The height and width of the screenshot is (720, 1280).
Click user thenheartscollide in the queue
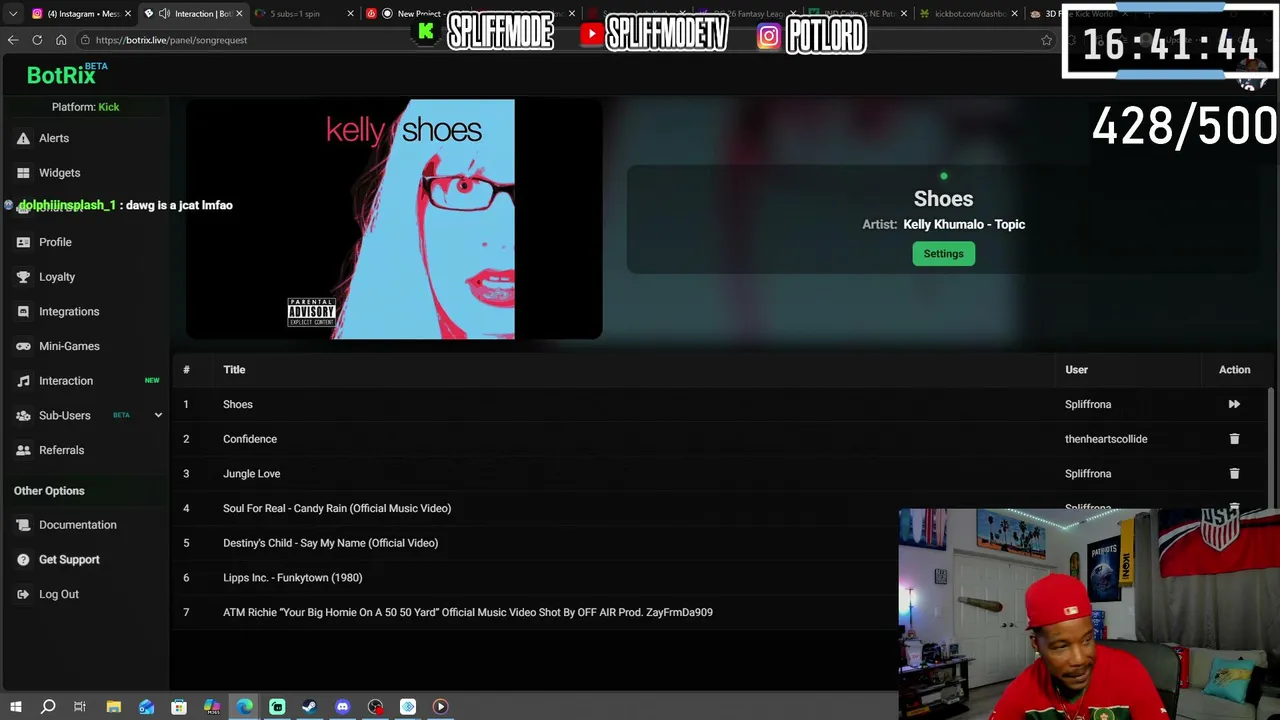pyautogui.click(x=1106, y=439)
